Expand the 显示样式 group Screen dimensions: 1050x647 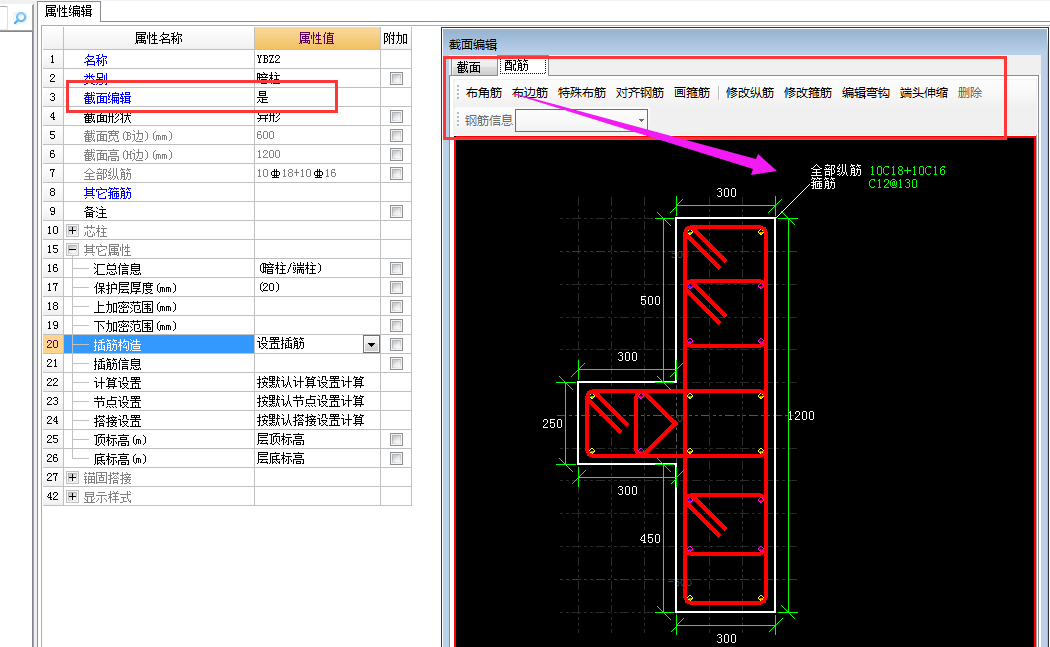pos(72,496)
